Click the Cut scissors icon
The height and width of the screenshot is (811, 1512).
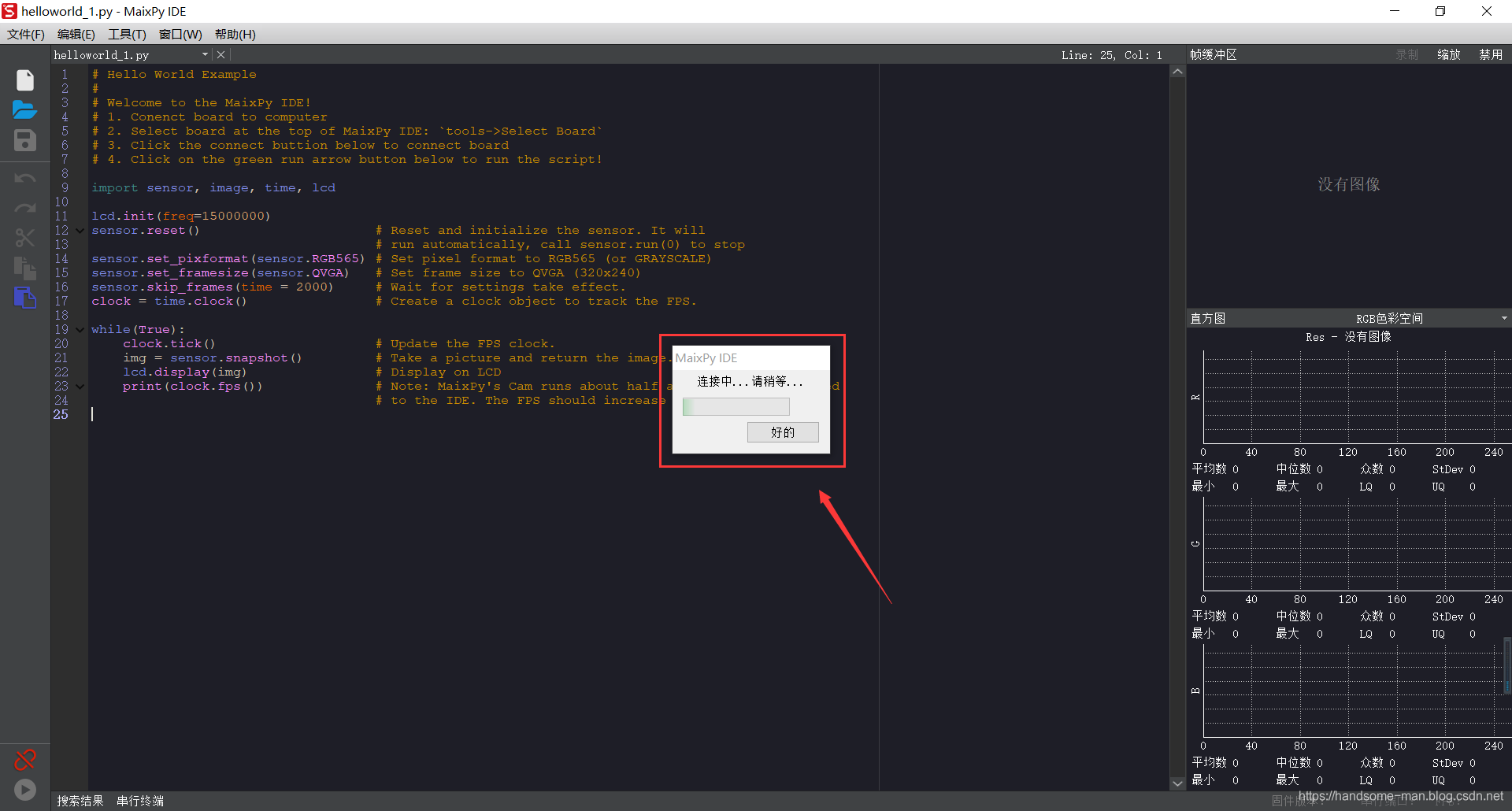click(25, 238)
